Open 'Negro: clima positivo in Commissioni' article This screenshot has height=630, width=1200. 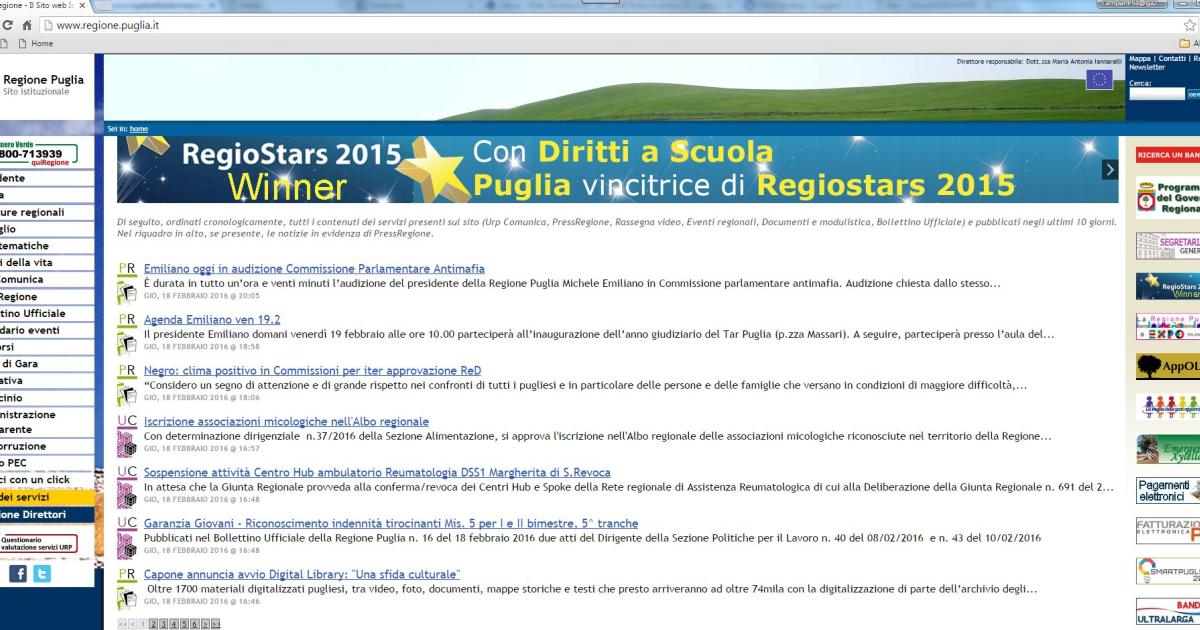pyautogui.click(x=312, y=371)
